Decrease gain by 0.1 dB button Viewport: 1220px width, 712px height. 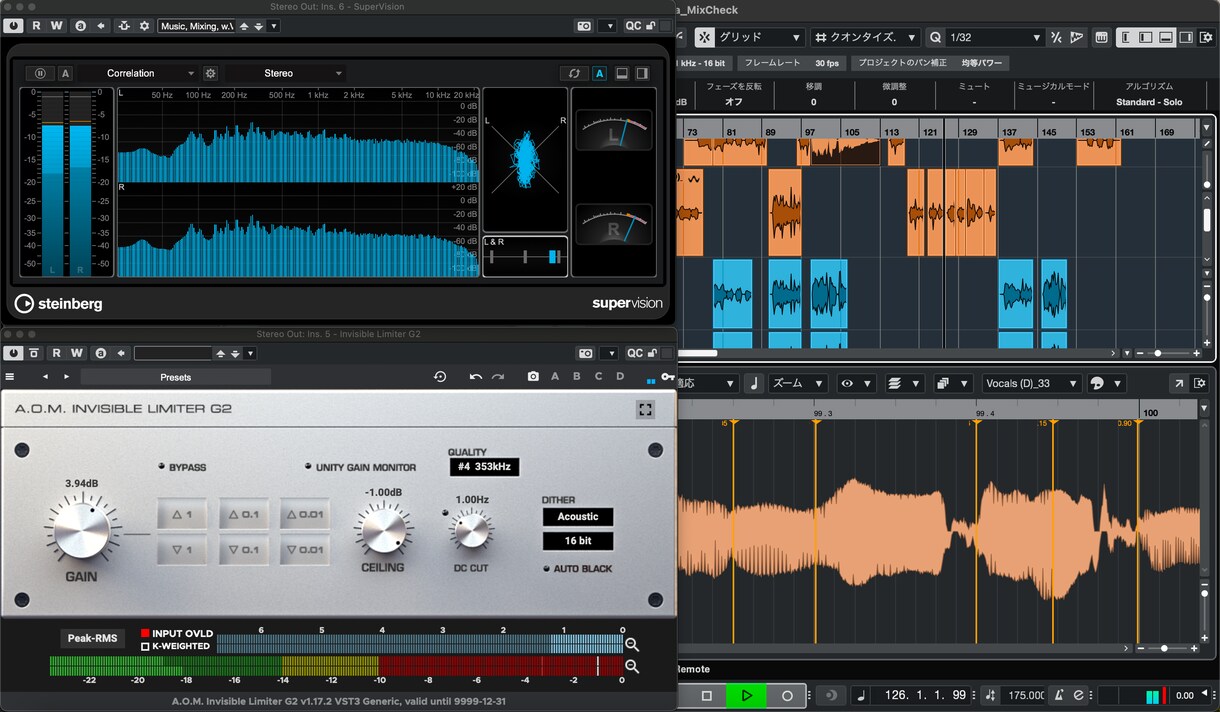tap(243, 550)
